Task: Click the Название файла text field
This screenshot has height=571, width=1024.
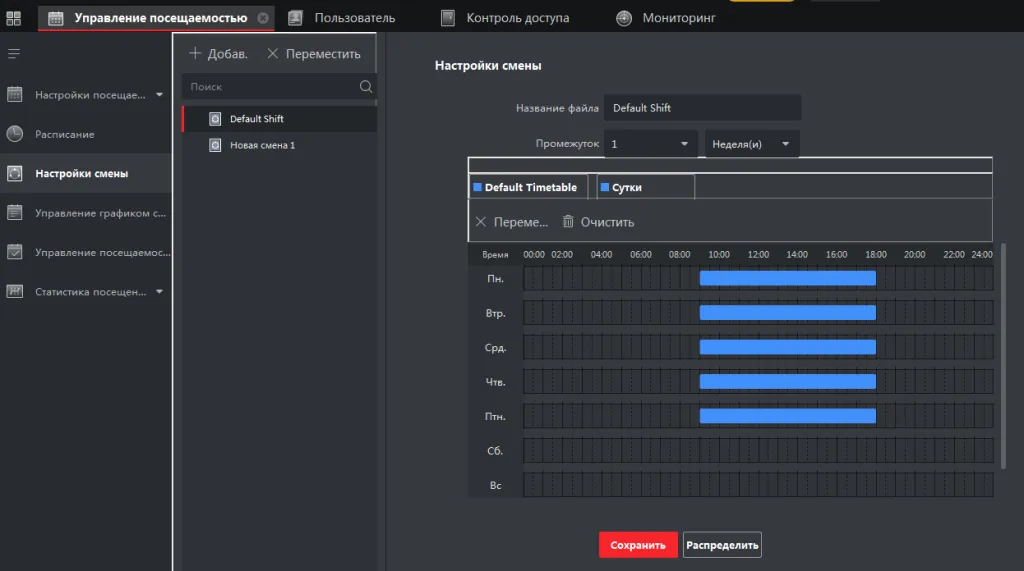Action: pos(702,108)
